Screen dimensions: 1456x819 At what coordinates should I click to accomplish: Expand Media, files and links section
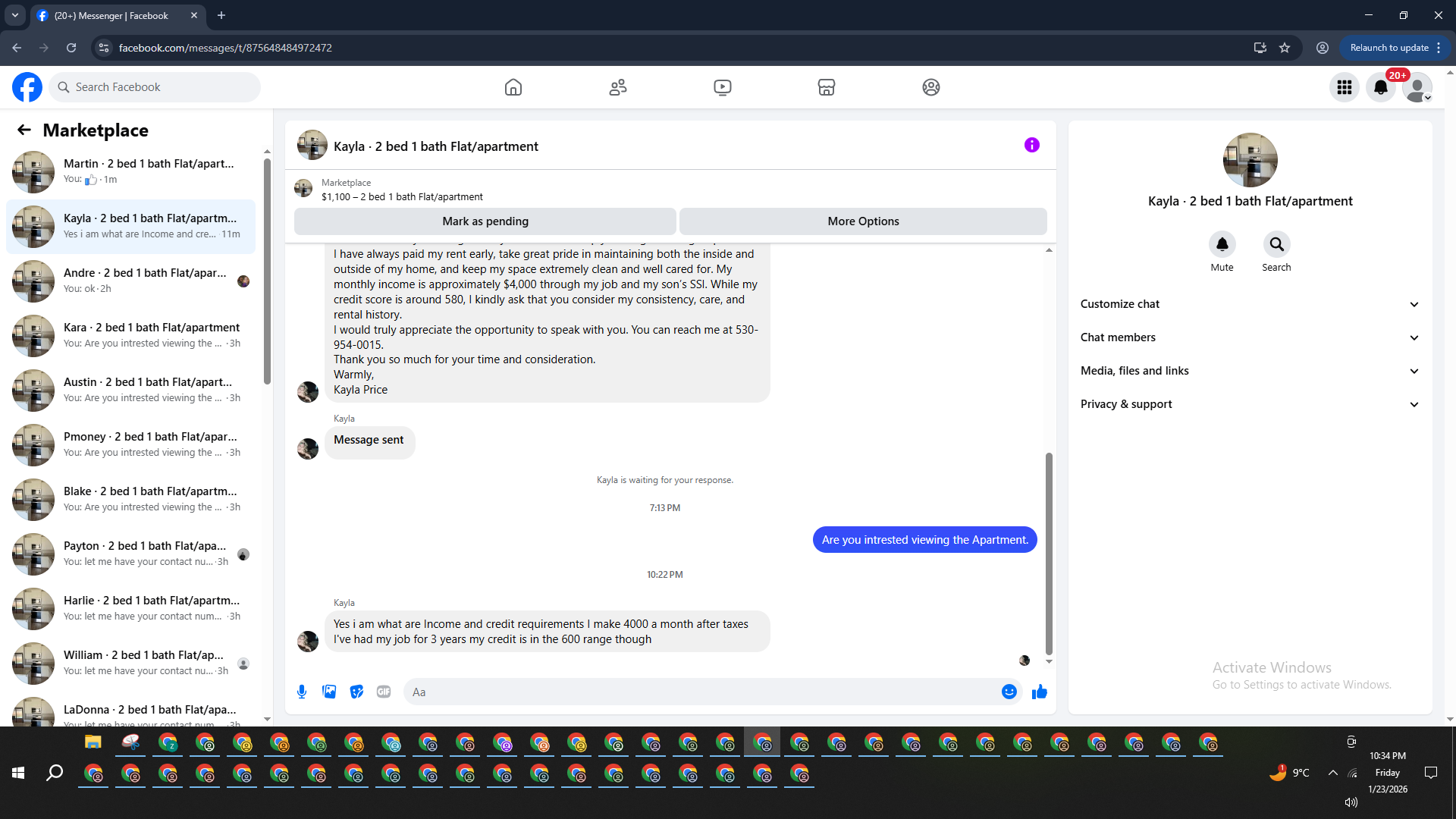(x=1250, y=371)
